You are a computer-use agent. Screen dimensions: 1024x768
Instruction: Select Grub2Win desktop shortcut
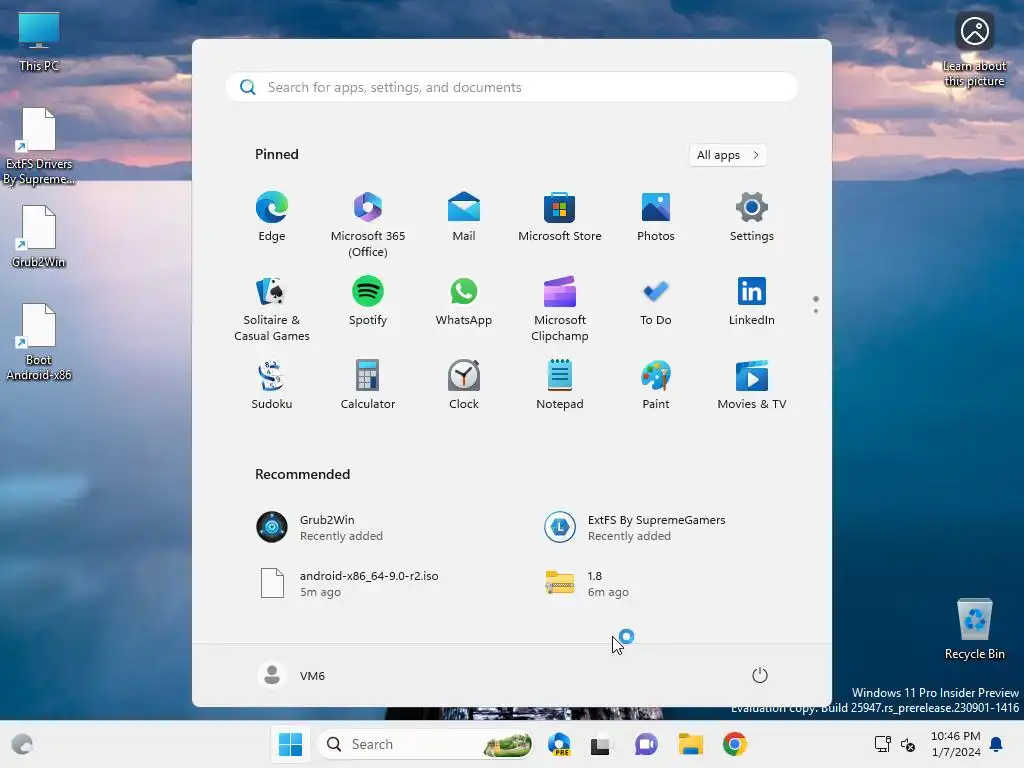click(39, 236)
